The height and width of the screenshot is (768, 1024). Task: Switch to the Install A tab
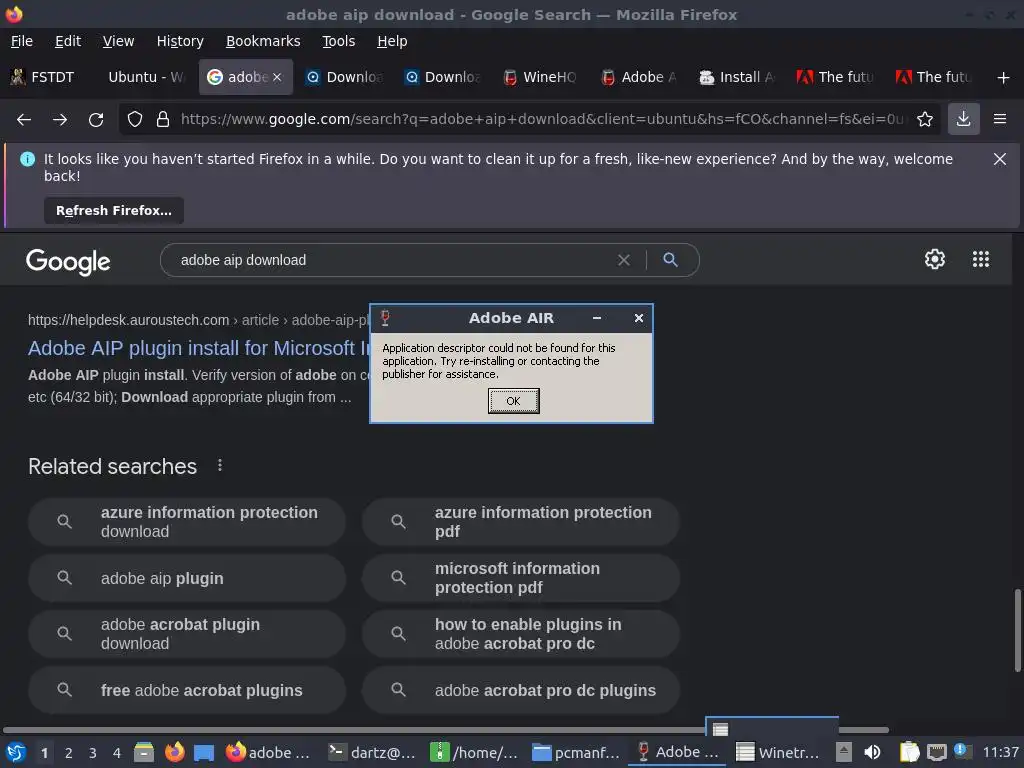[737, 77]
